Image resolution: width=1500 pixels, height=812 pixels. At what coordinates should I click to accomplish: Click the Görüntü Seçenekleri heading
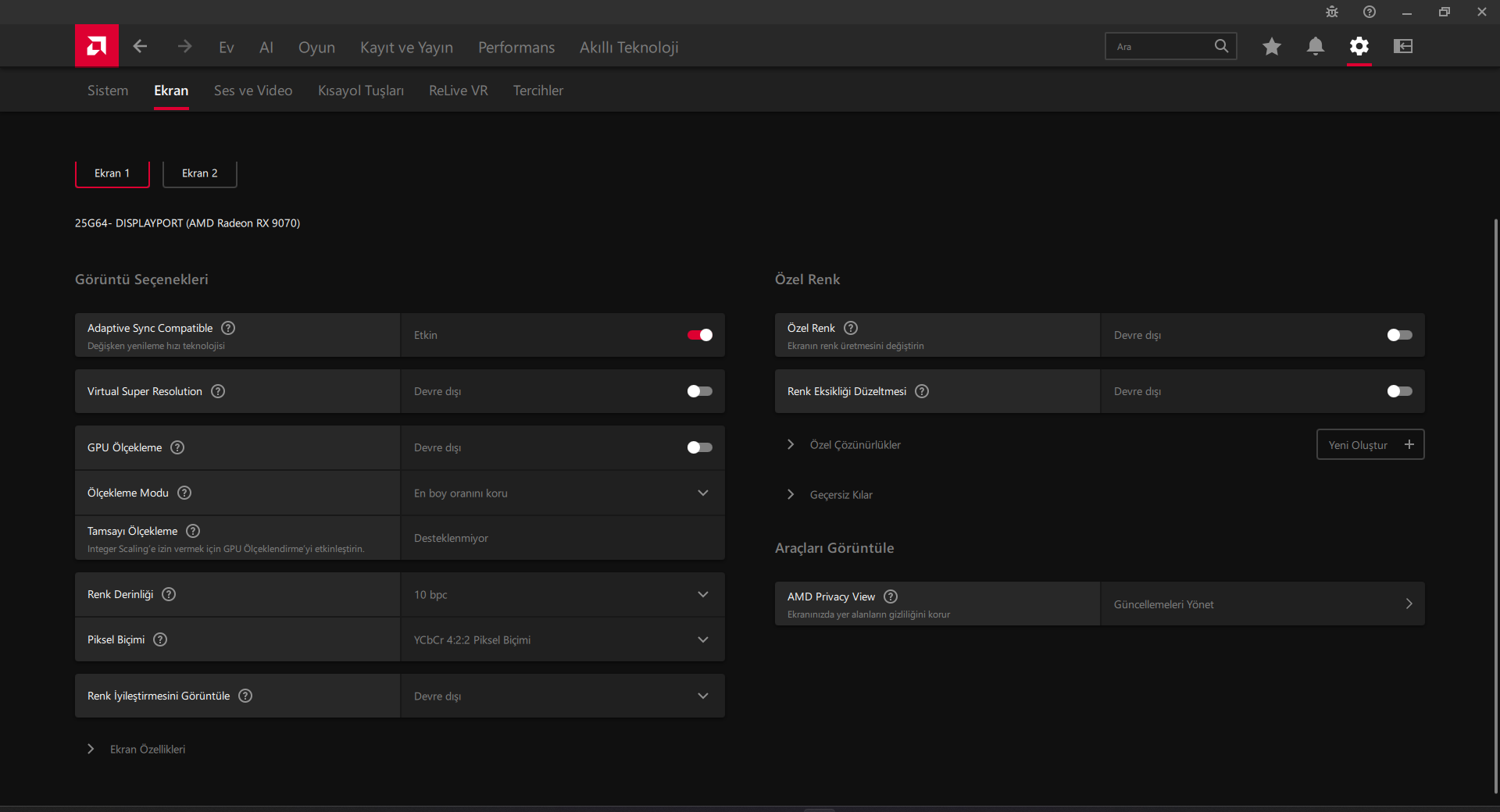pyautogui.click(x=141, y=280)
